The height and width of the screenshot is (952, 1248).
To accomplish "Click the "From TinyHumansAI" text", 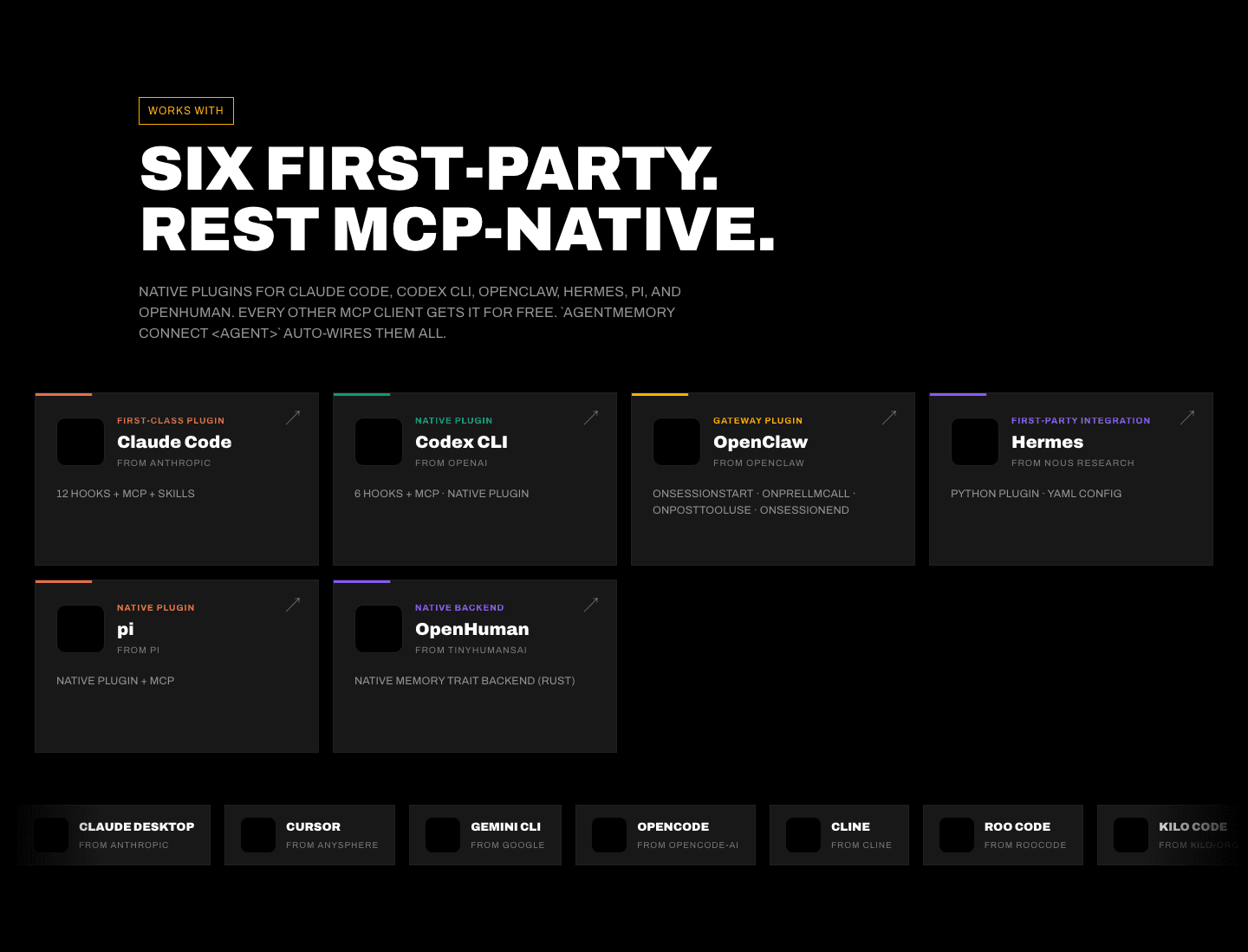I will click(x=471, y=651).
